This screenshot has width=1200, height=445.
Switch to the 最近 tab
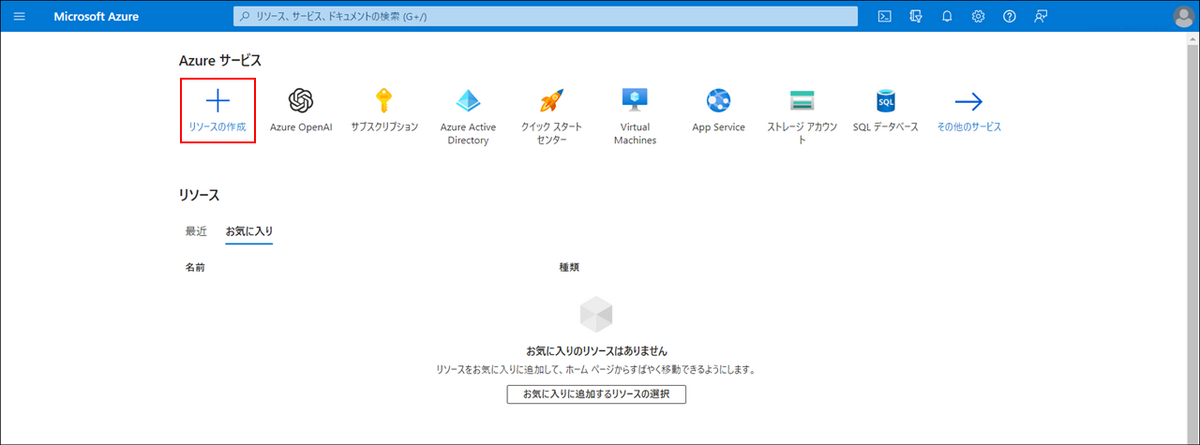196,231
